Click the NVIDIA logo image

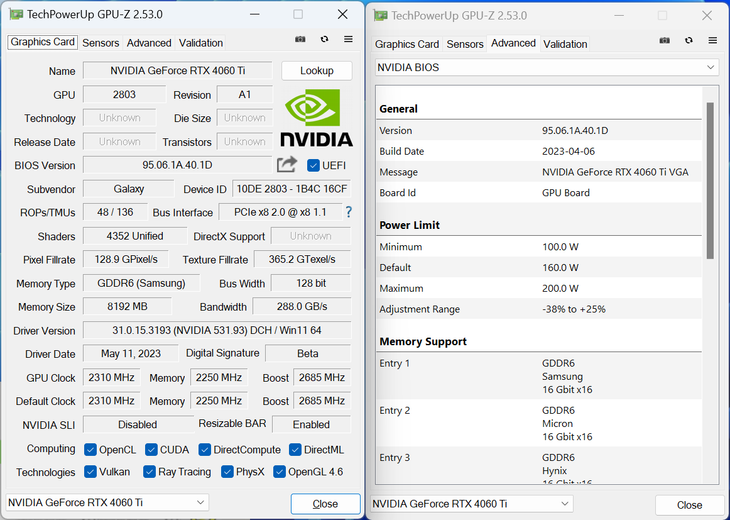pos(316,117)
